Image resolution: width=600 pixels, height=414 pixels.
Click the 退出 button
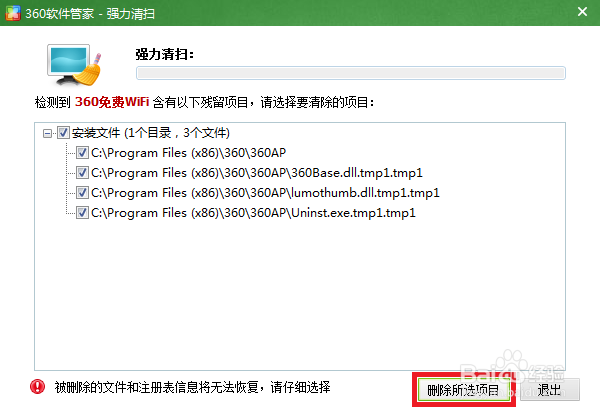click(x=549, y=390)
